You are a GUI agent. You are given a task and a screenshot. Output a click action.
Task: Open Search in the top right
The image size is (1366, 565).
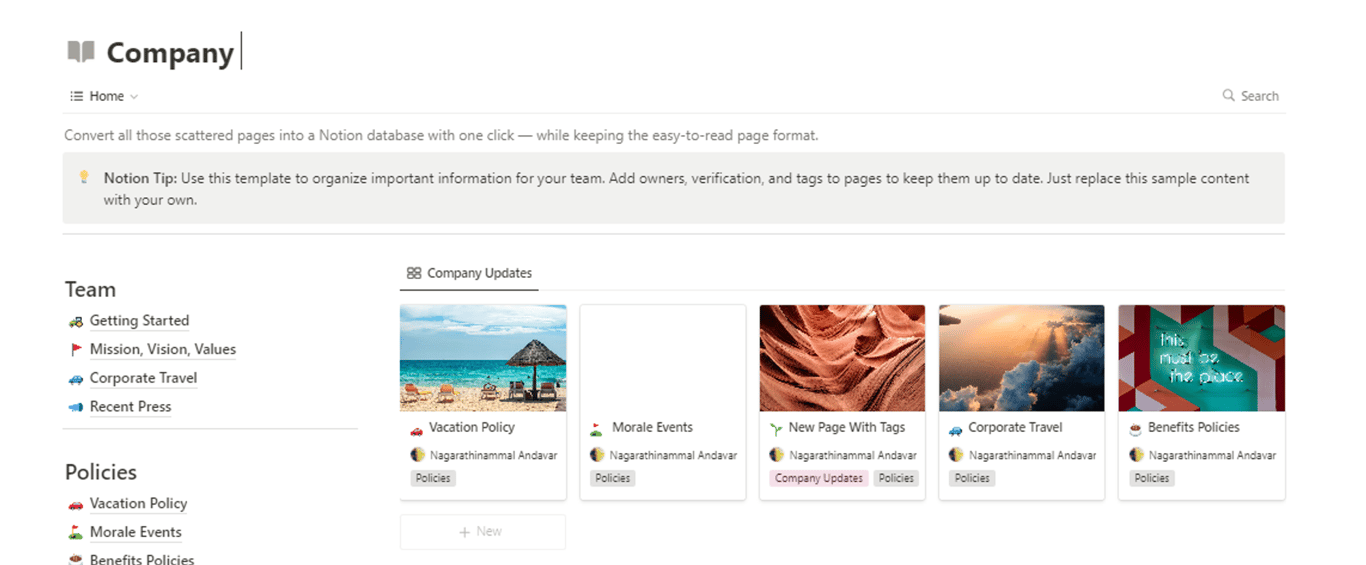[x=1250, y=96]
